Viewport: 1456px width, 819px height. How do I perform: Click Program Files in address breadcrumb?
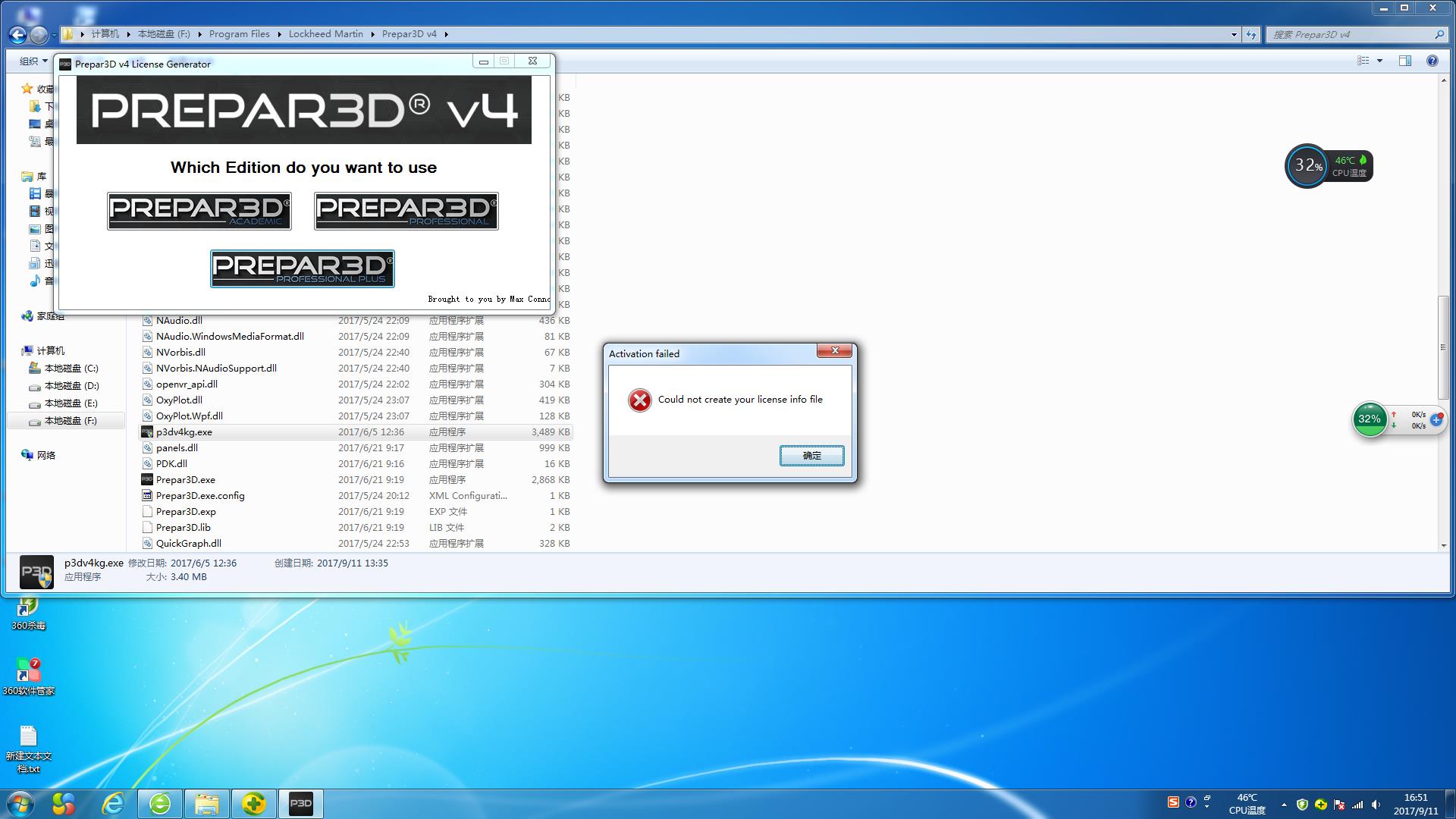pyautogui.click(x=239, y=34)
